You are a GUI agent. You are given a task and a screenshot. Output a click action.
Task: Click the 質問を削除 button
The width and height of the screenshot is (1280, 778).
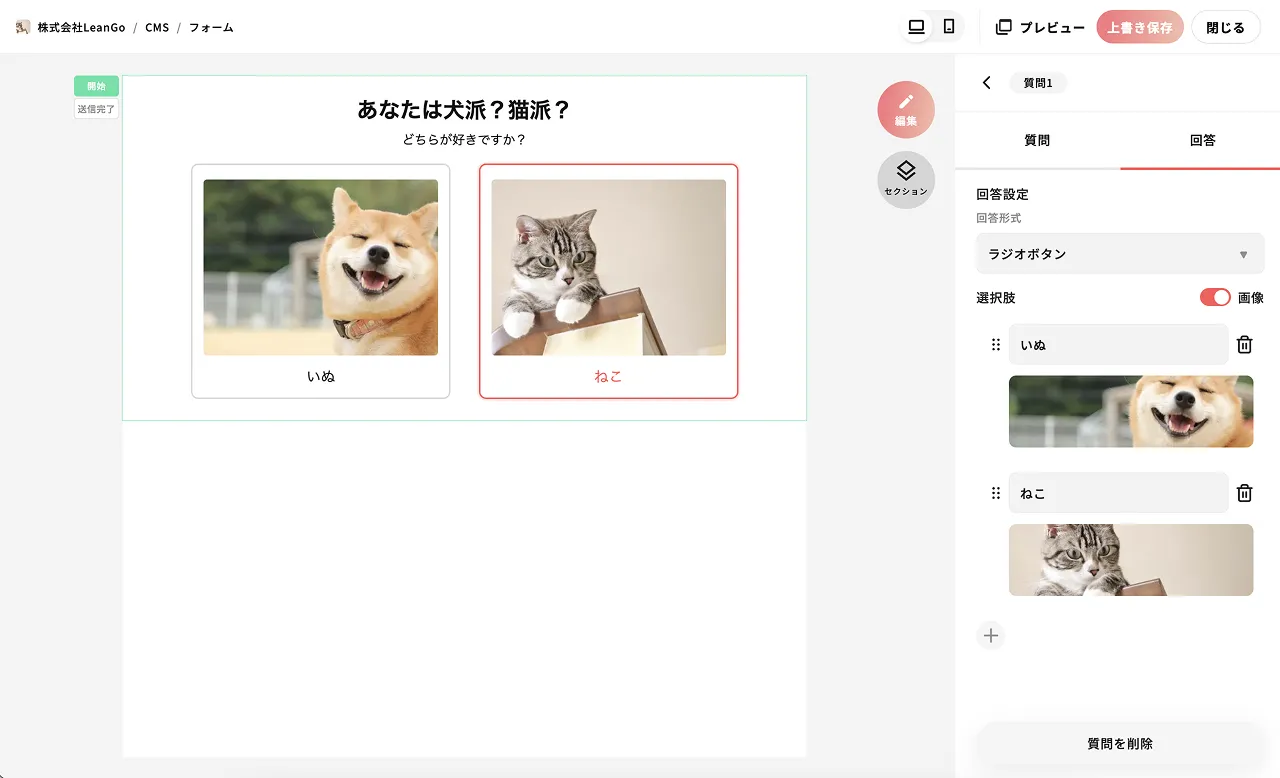click(1120, 744)
